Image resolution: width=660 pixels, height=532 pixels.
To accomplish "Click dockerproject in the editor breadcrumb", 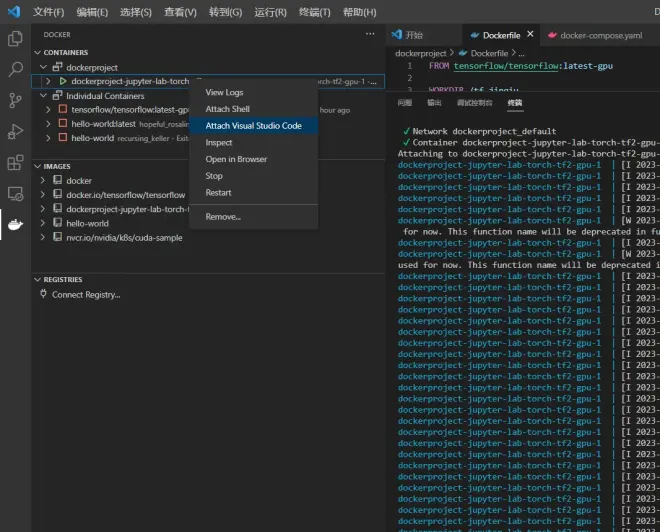I will (420, 53).
